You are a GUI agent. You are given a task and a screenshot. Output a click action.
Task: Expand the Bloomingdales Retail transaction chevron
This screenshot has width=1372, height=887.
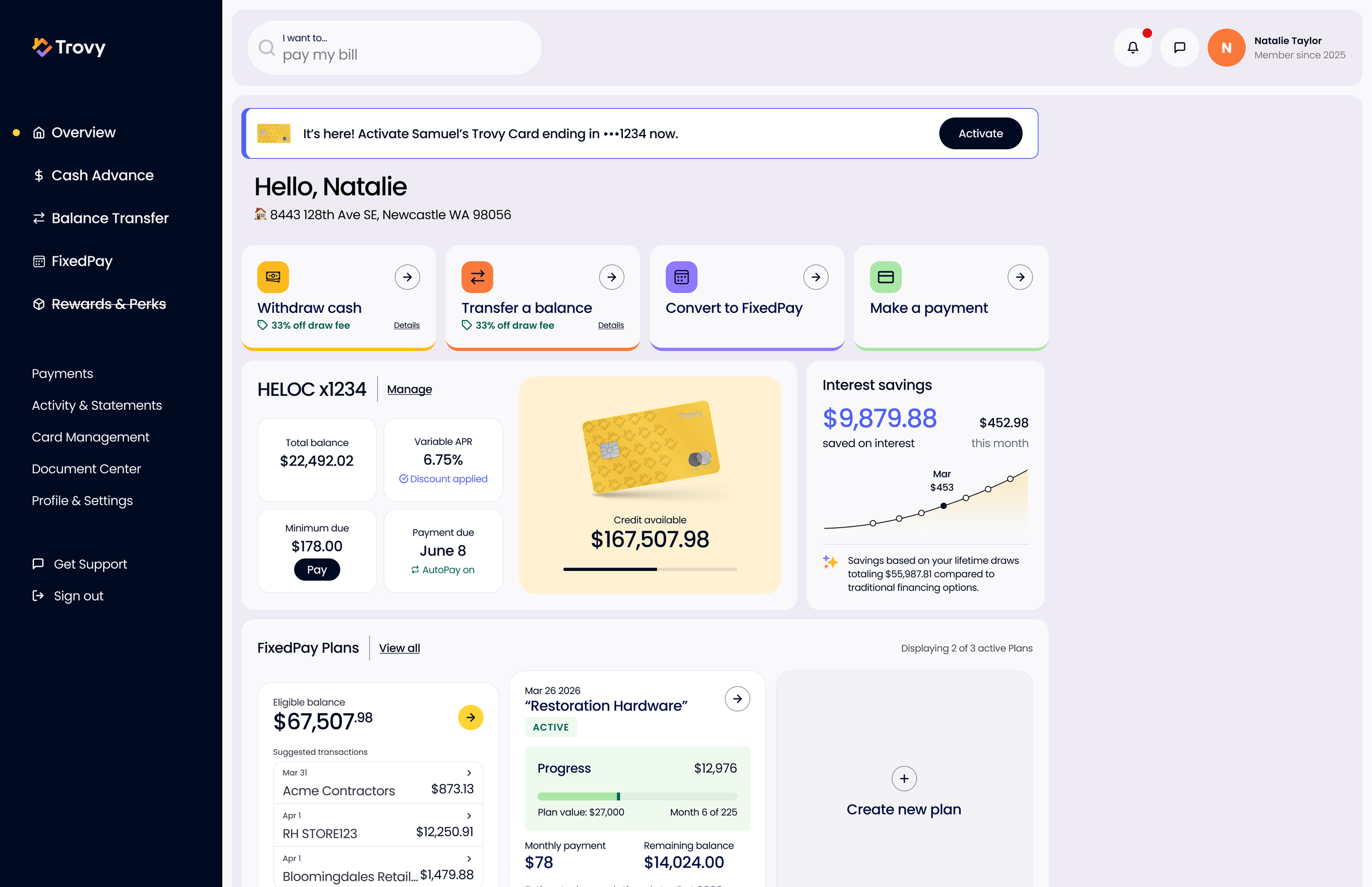point(469,859)
